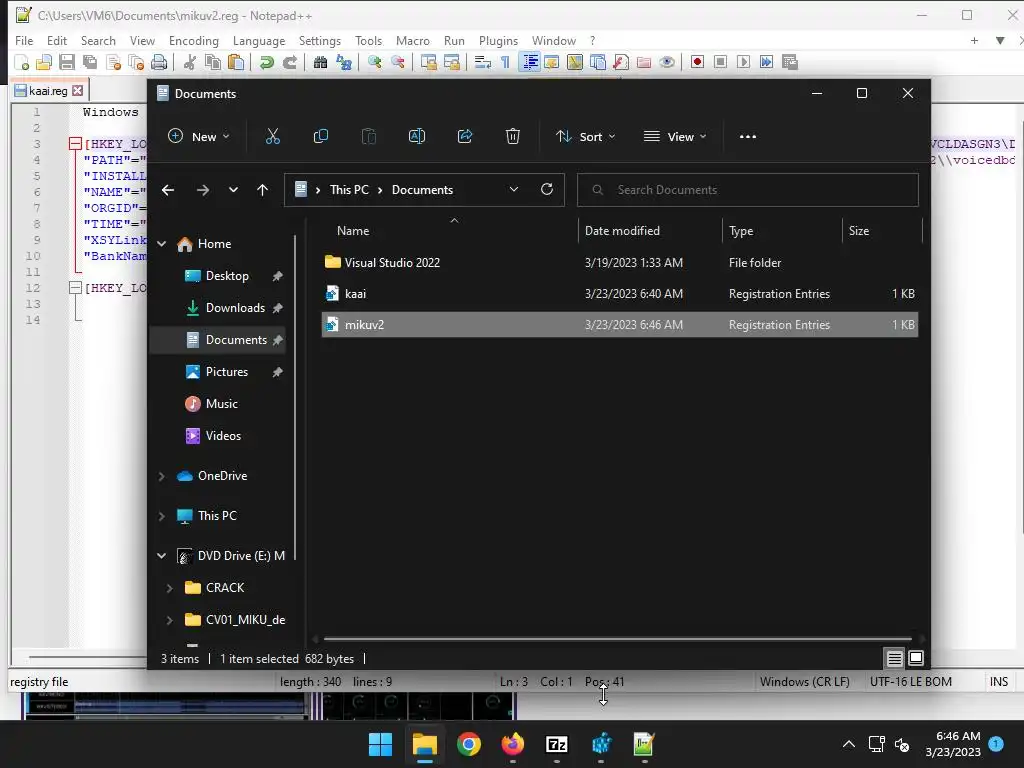Image resolution: width=1024 pixels, height=768 pixels.
Task: Open the New dropdown in Explorer
Action: [x=199, y=136]
